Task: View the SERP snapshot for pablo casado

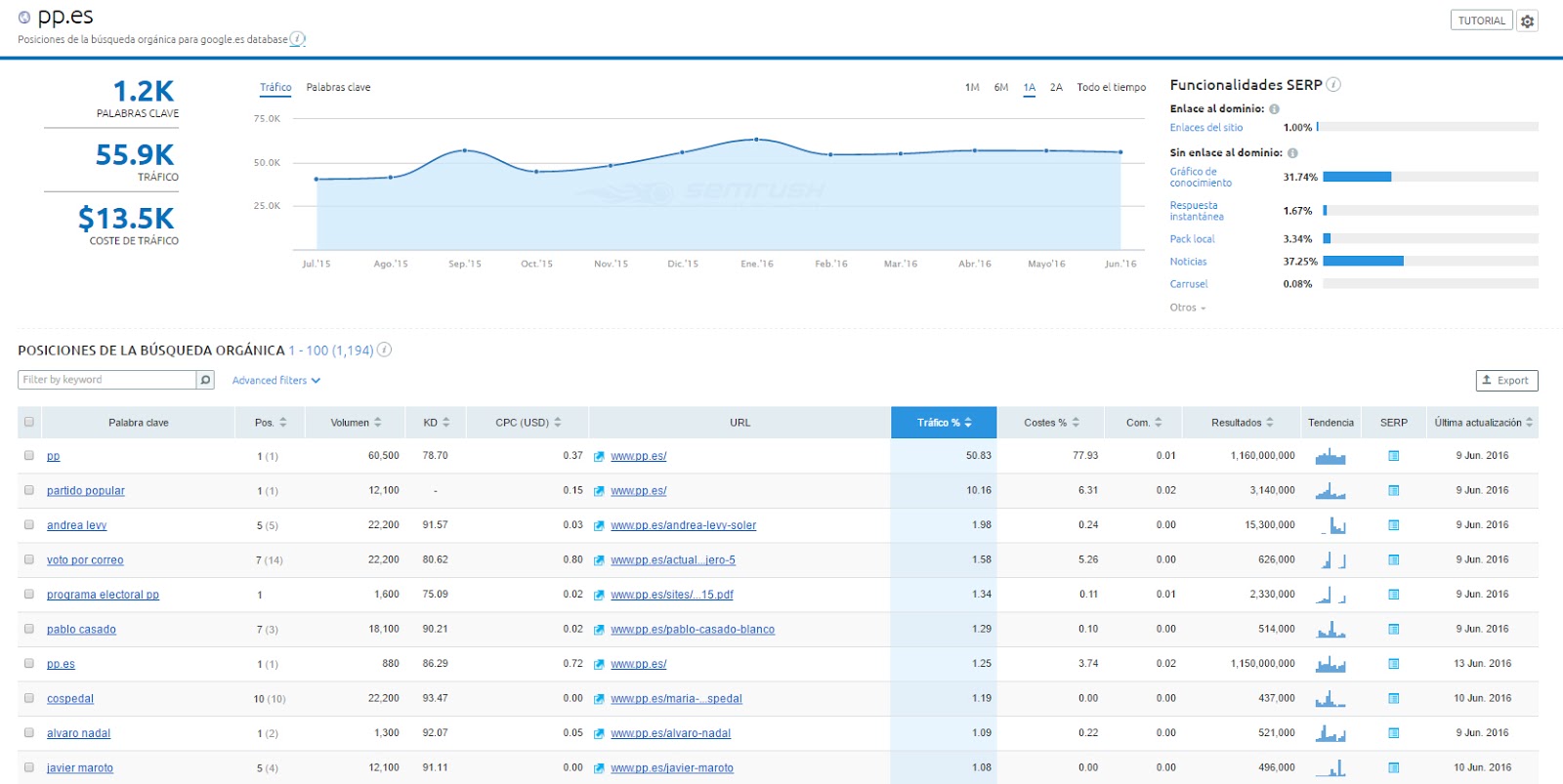Action: (1394, 630)
